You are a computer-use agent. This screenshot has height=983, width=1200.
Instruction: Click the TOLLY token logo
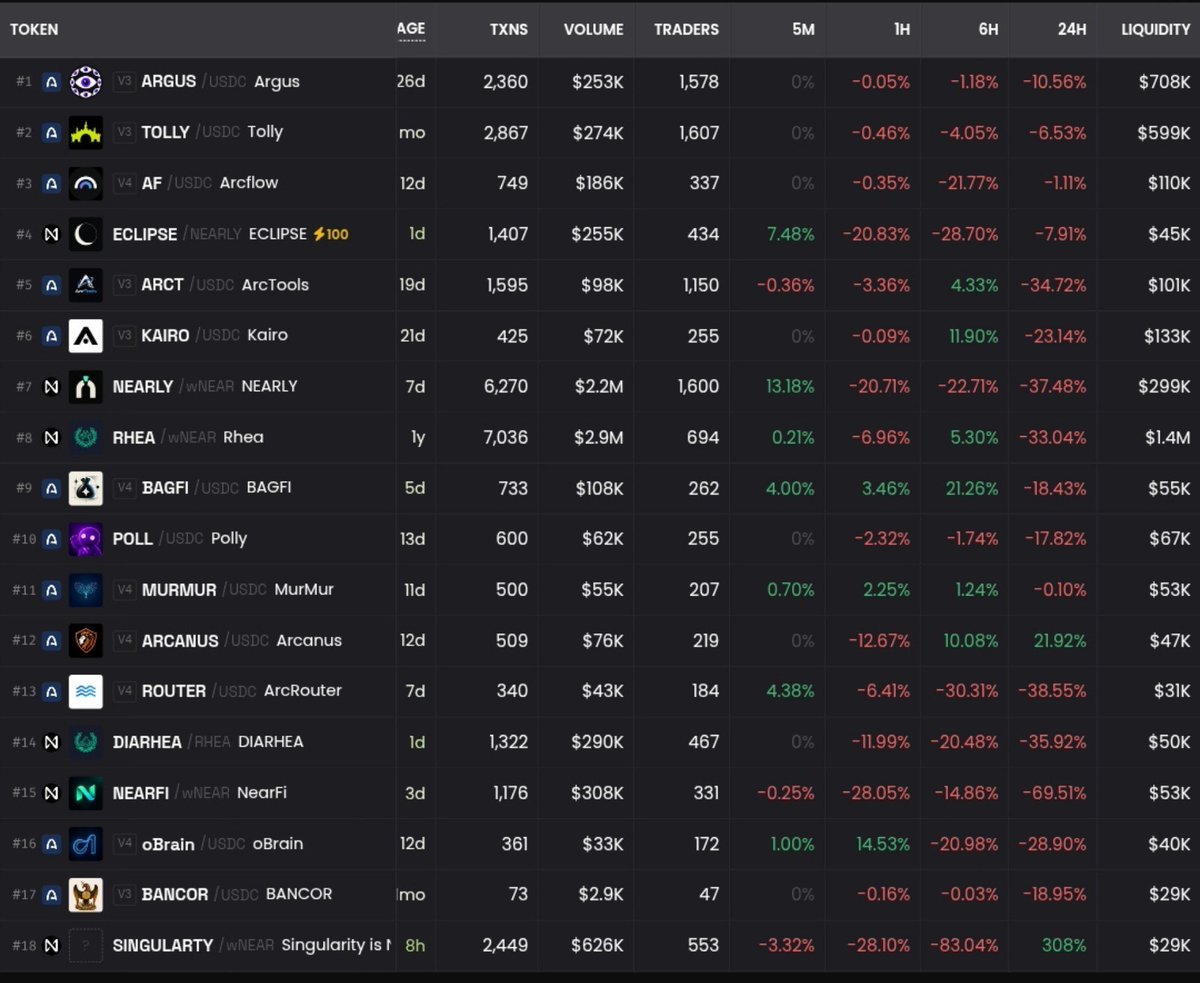click(85, 132)
